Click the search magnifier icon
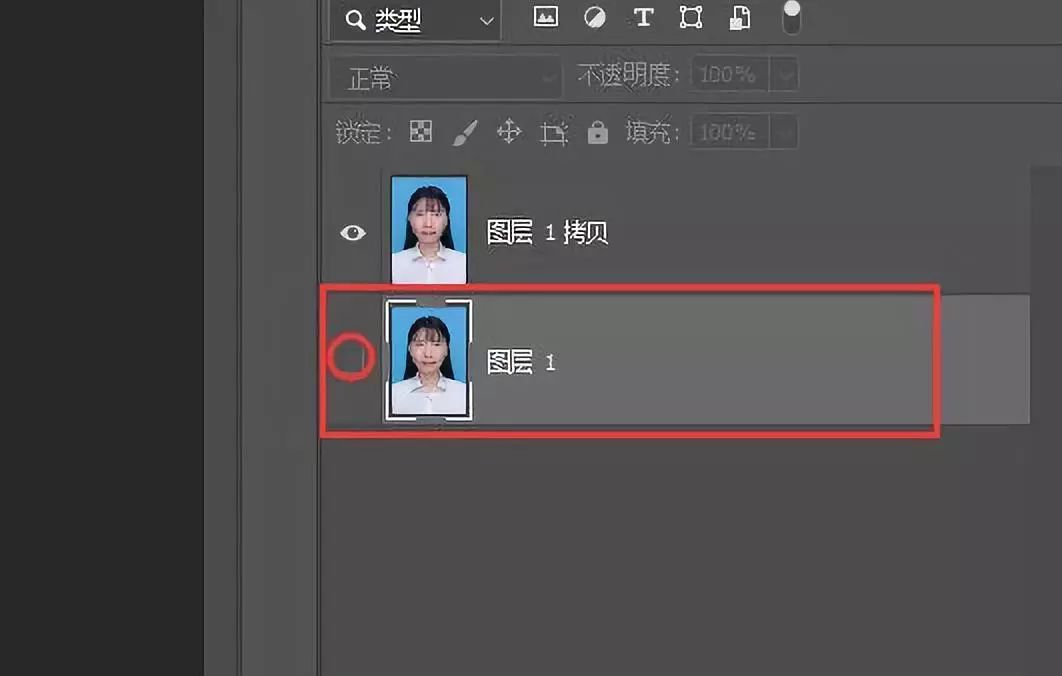This screenshot has height=676, width=1062. [353, 19]
